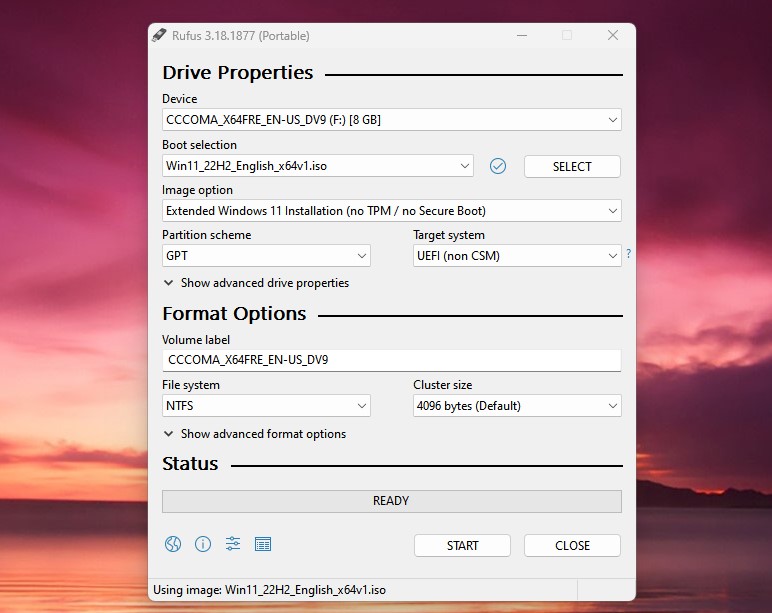Click the Volume label text field
Image resolution: width=772 pixels, height=613 pixels.
pos(392,360)
